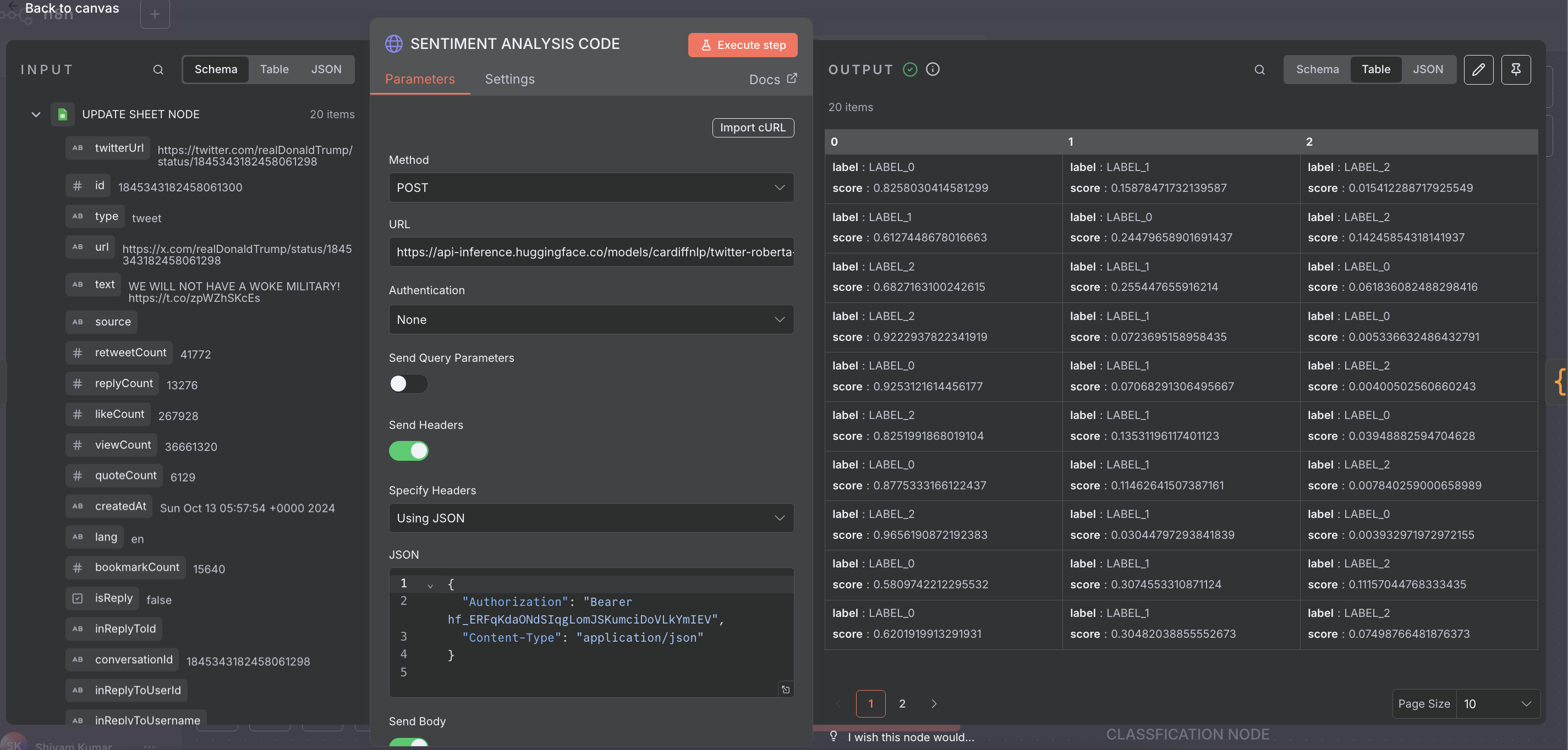Turn off the Send Body toggle

coord(408,743)
